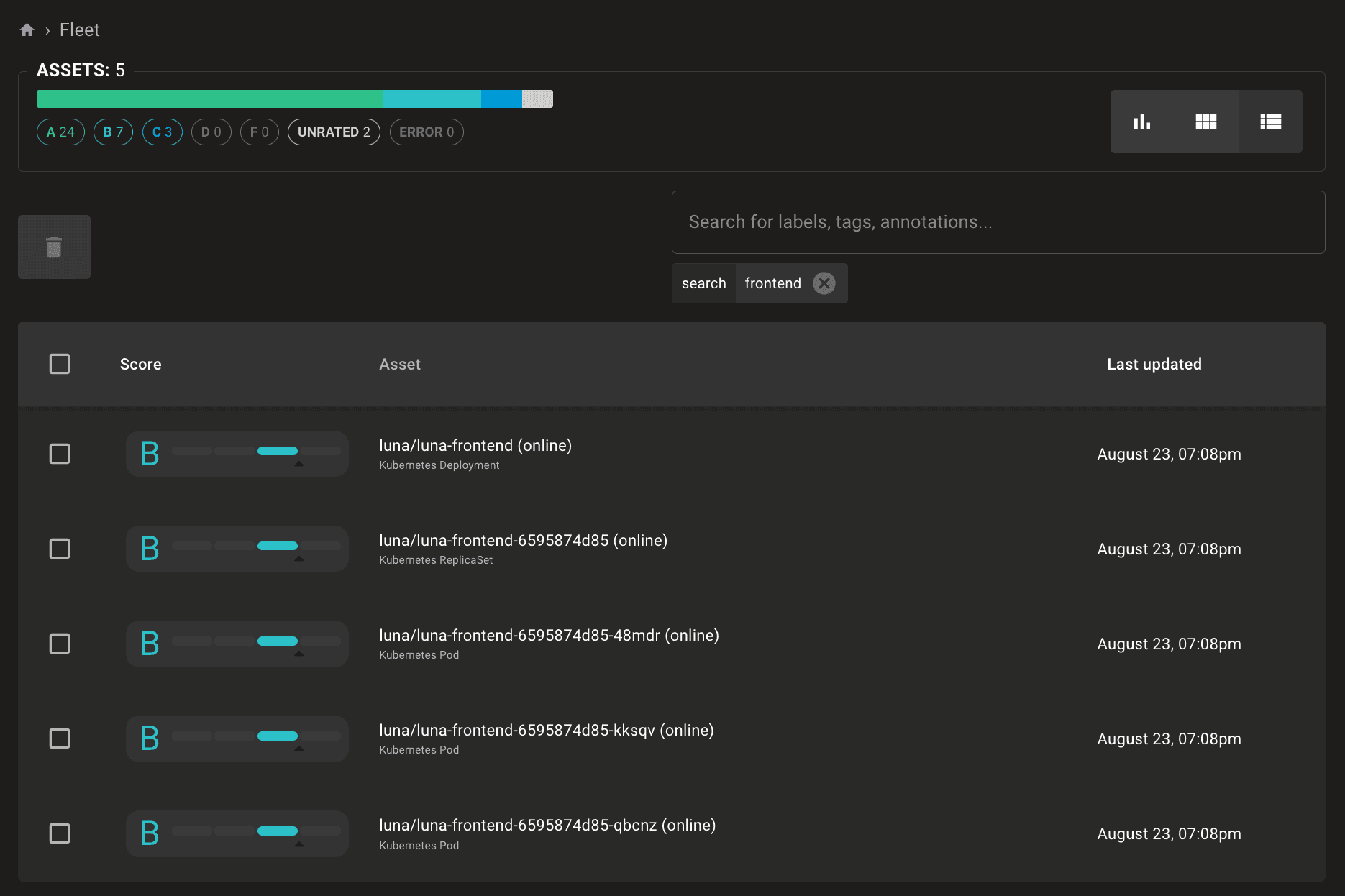Screen dimensions: 1345x896
Task: Select the checkbox for the kksqv pod row
Action: pos(60,739)
